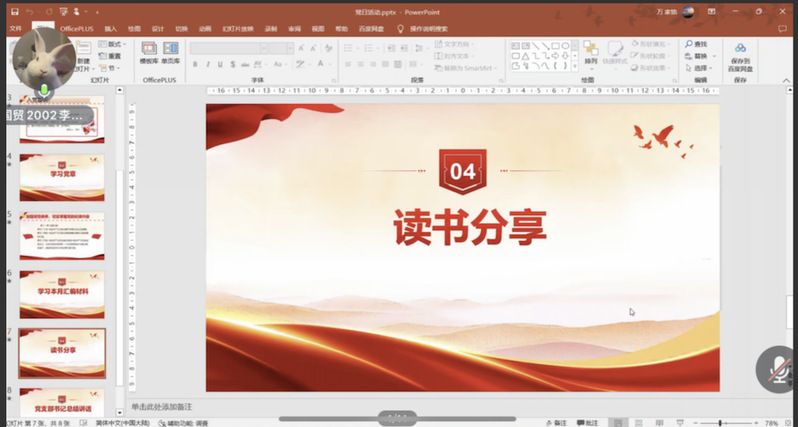
Task: Click 转换为 SmartArt button
Action: [465, 68]
